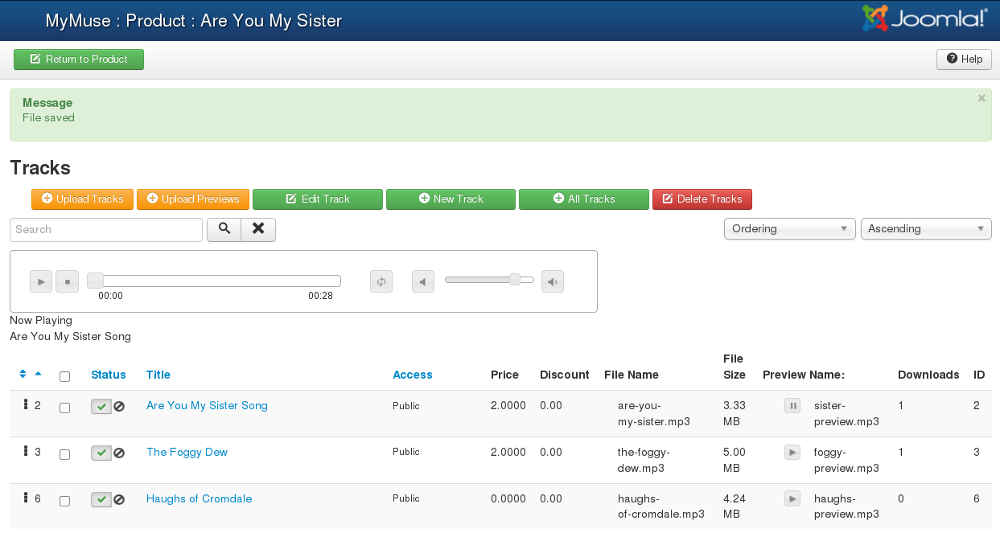Clear search with the X button
The image size is (1000, 537).
click(258, 229)
